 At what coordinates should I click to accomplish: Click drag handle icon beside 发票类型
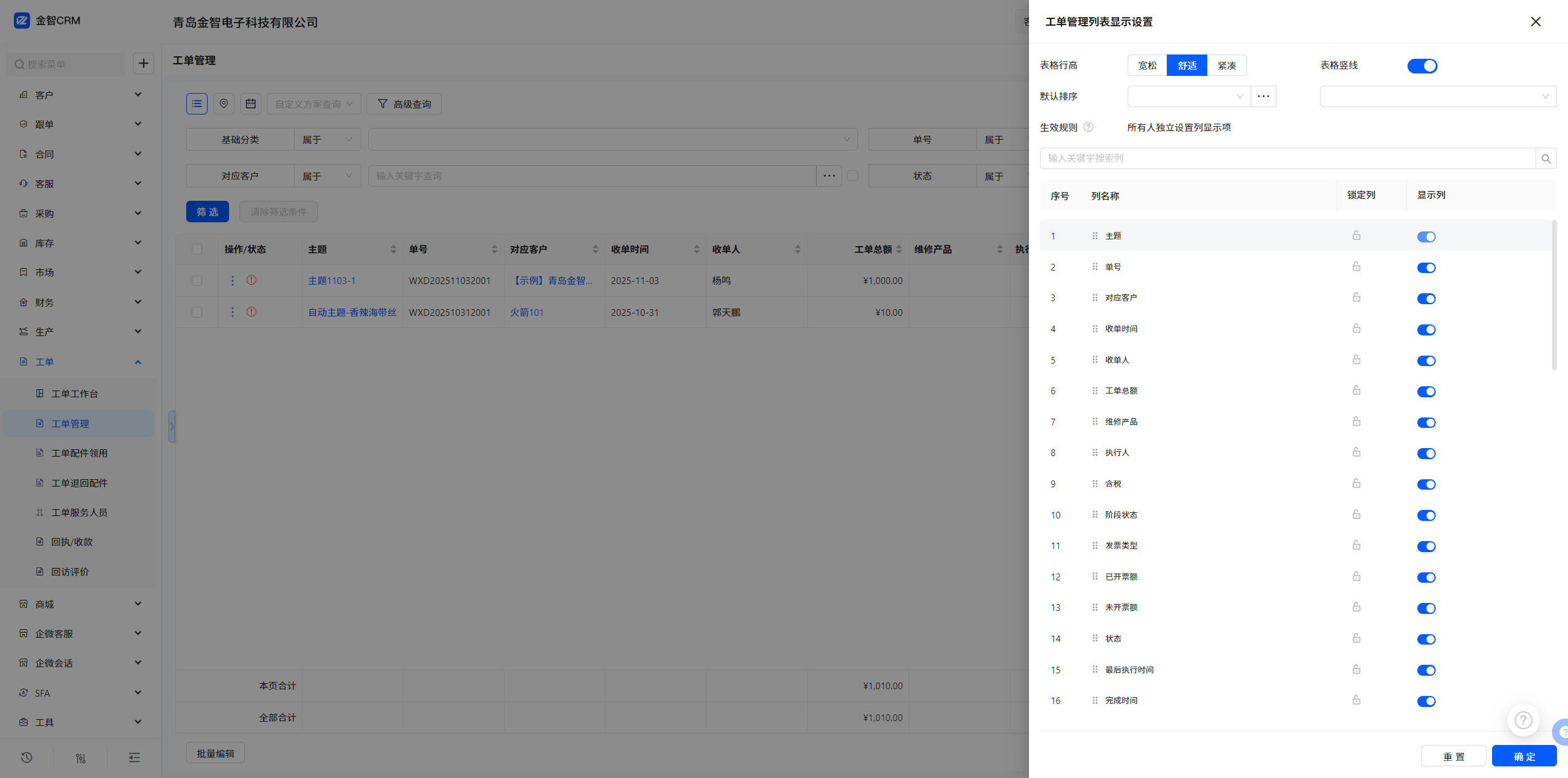[x=1095, y=545]
